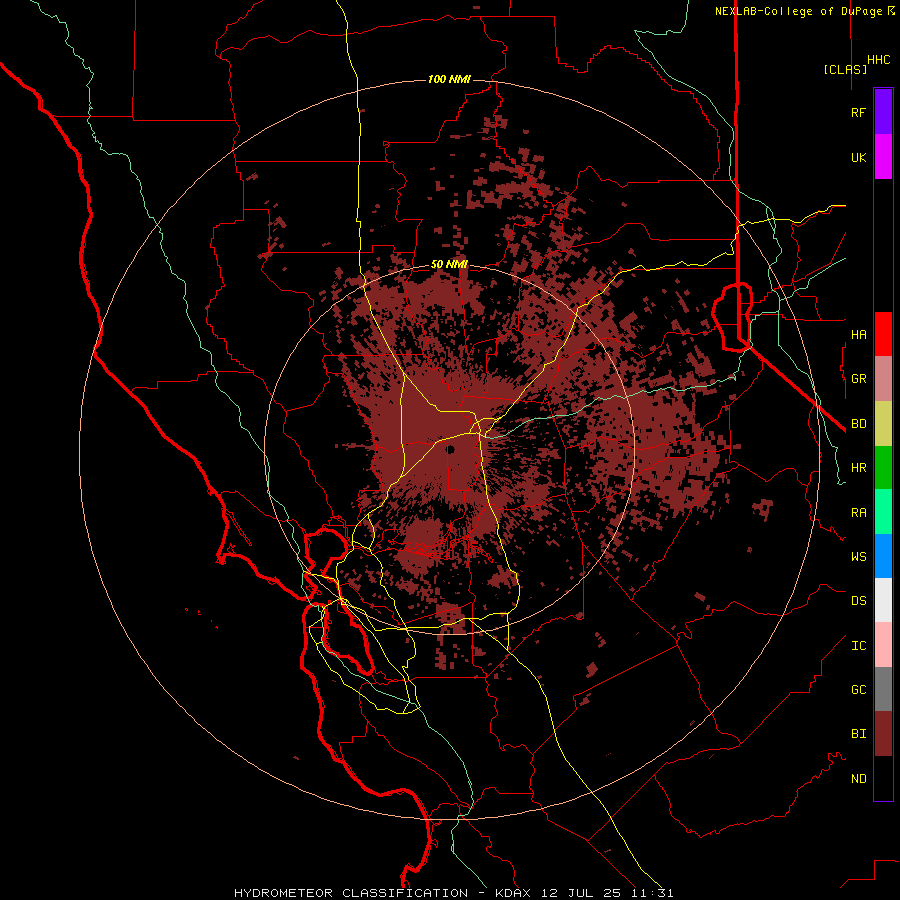This screenshot has width=900, height=900.
Task: Click the BI dark red legend swatch
Action: point(883,734)
